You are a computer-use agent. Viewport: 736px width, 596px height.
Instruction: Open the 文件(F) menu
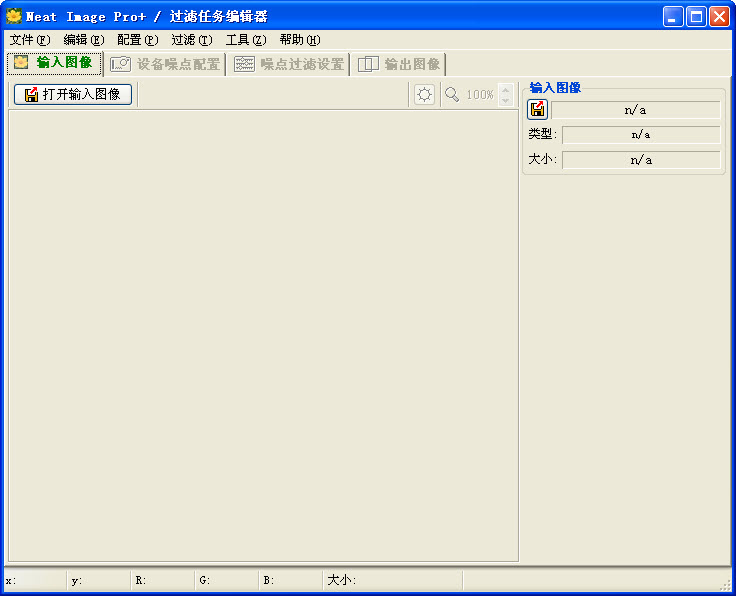(30, 40)
